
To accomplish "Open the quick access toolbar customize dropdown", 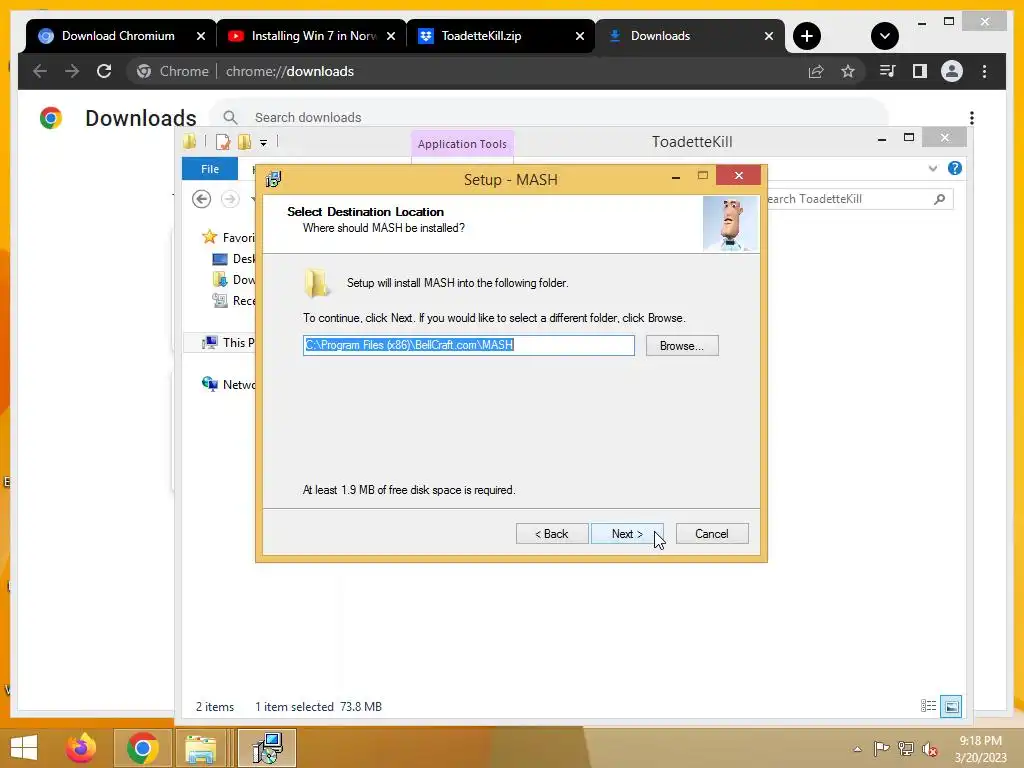I will click(263, 142).
